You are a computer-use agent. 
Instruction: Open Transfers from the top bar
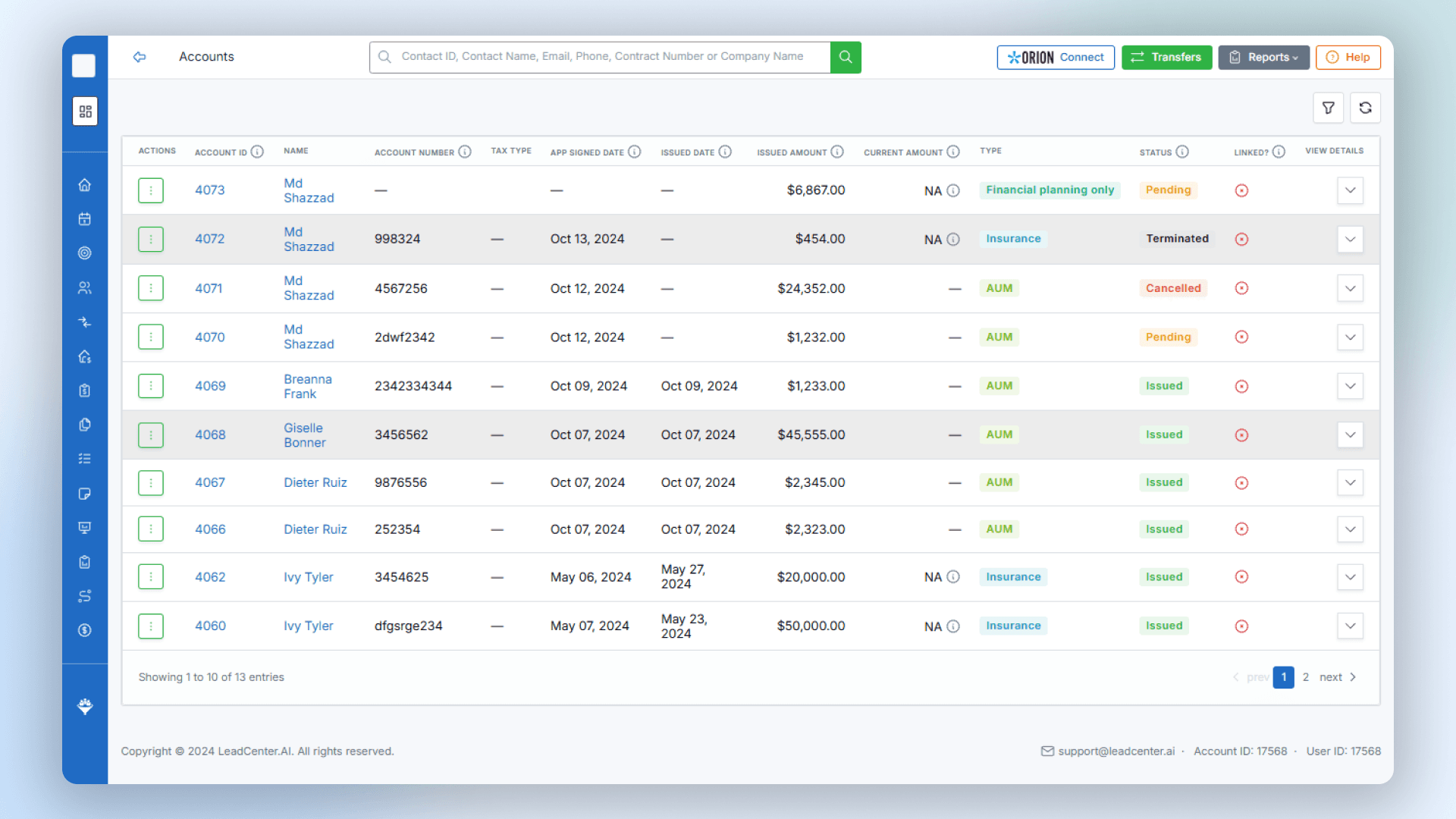click(x=1167, y=58)
